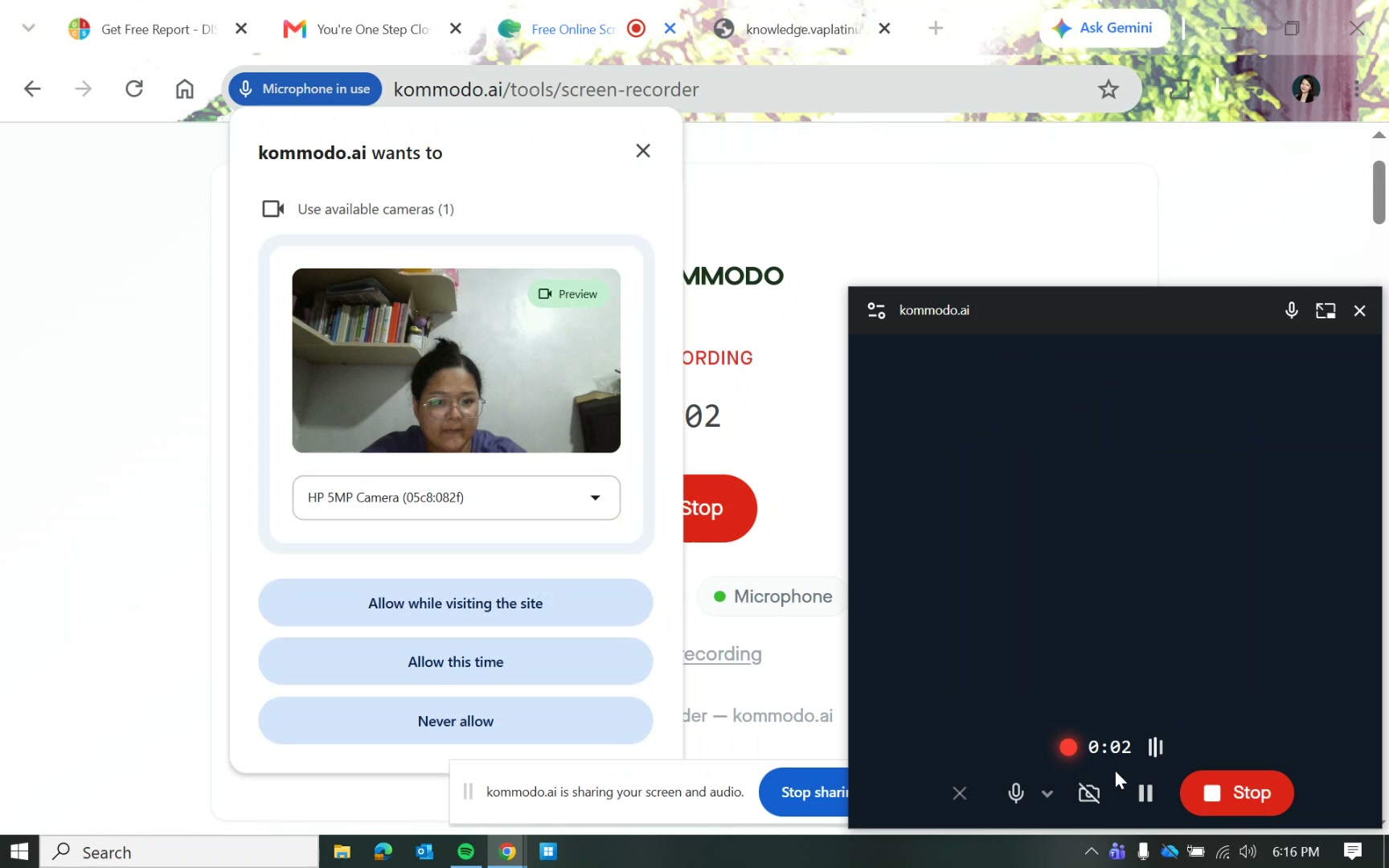1389x868 pixels.
Task: Show hidden system tray icons
Action: [1091, 851]
